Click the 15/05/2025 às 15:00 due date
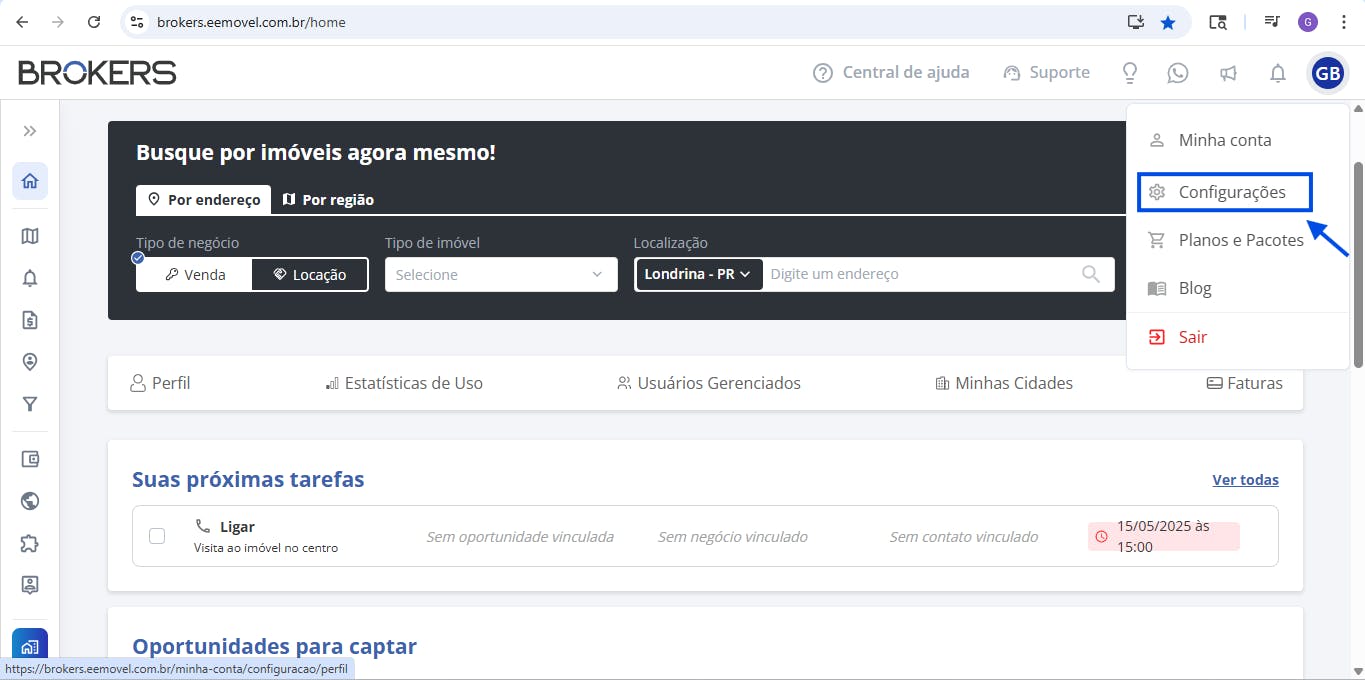The width and height of the screenshot is (1365, 680). 1164,536
